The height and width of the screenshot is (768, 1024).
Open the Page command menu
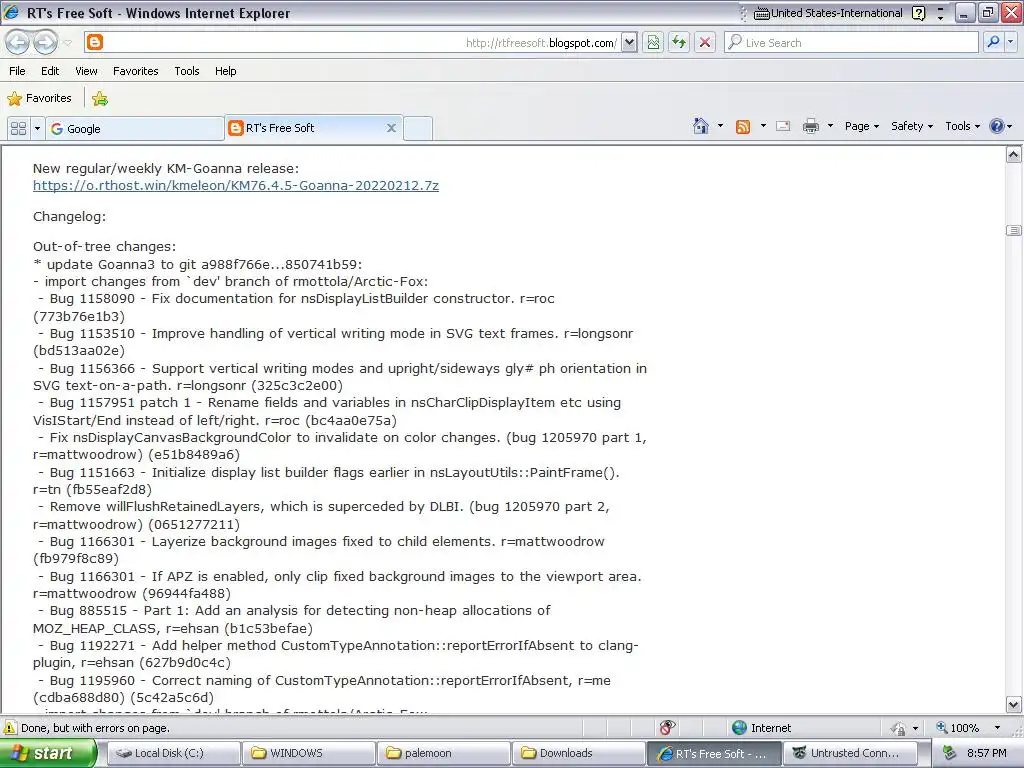(x=862, y=126)
